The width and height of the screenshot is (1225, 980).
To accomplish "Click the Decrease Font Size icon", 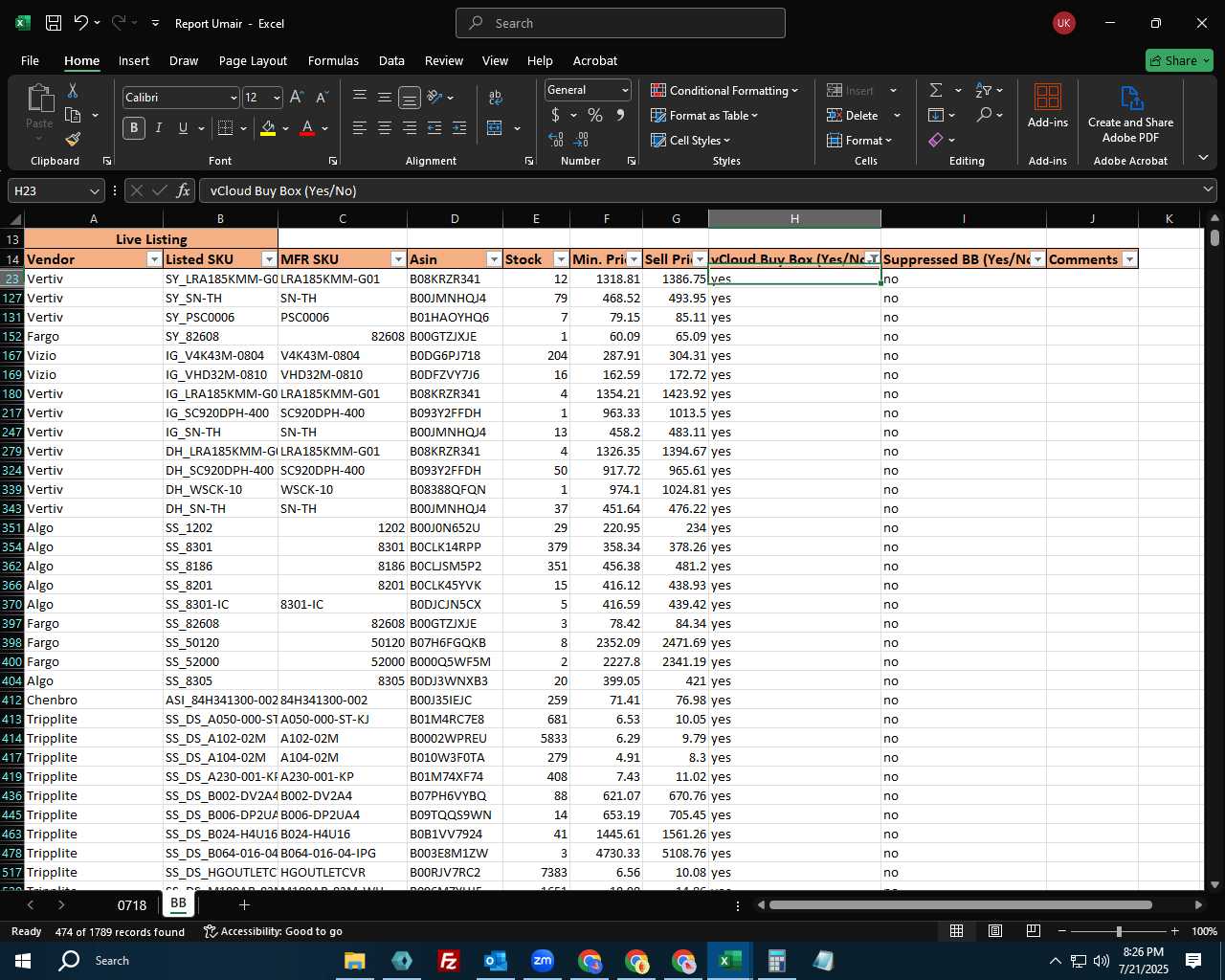I will point(322,98).
